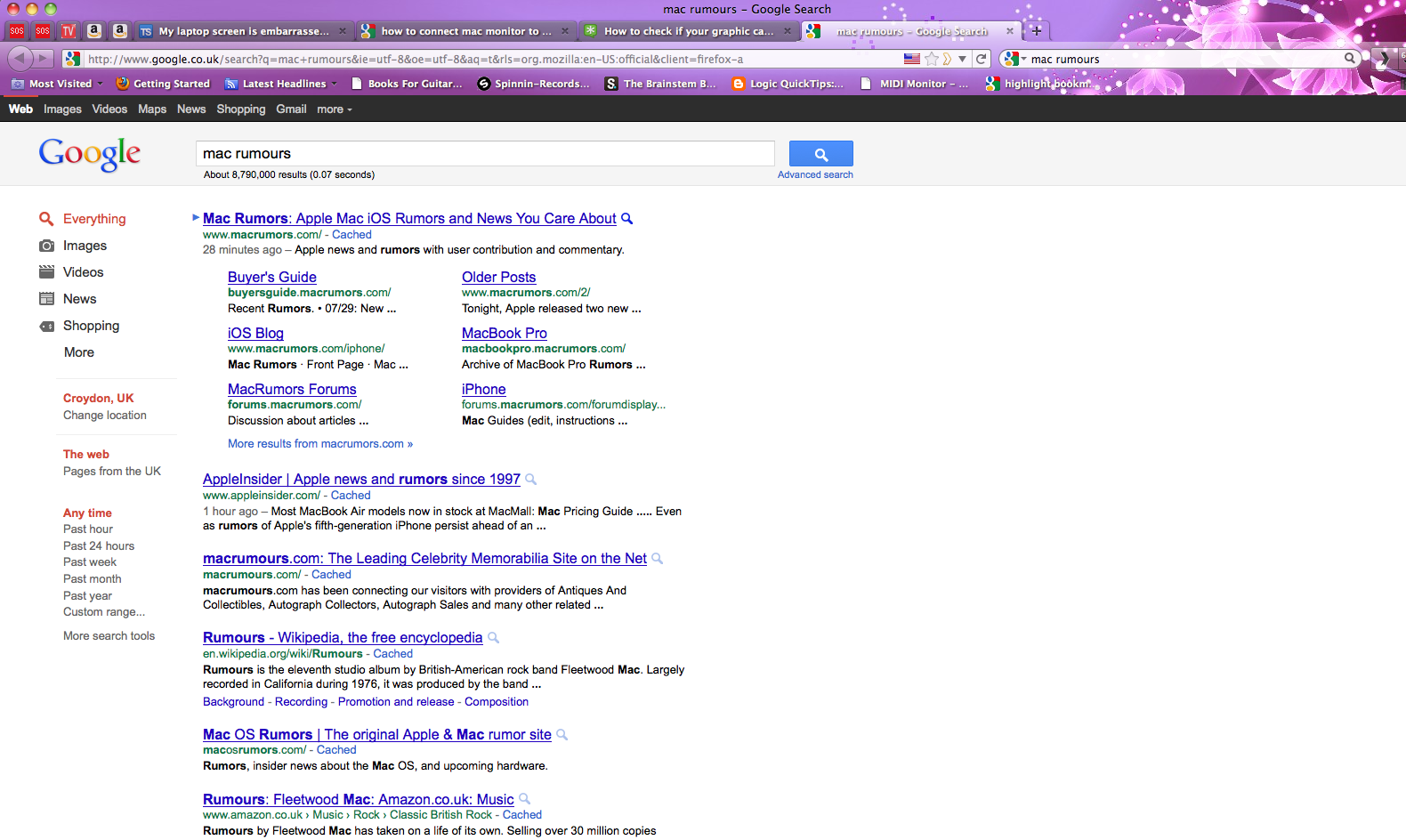The width and height of the screenshot is (1406, 840).
Task: Click the magnifier in the browser search bar
Action: [x=1350, y=59]
